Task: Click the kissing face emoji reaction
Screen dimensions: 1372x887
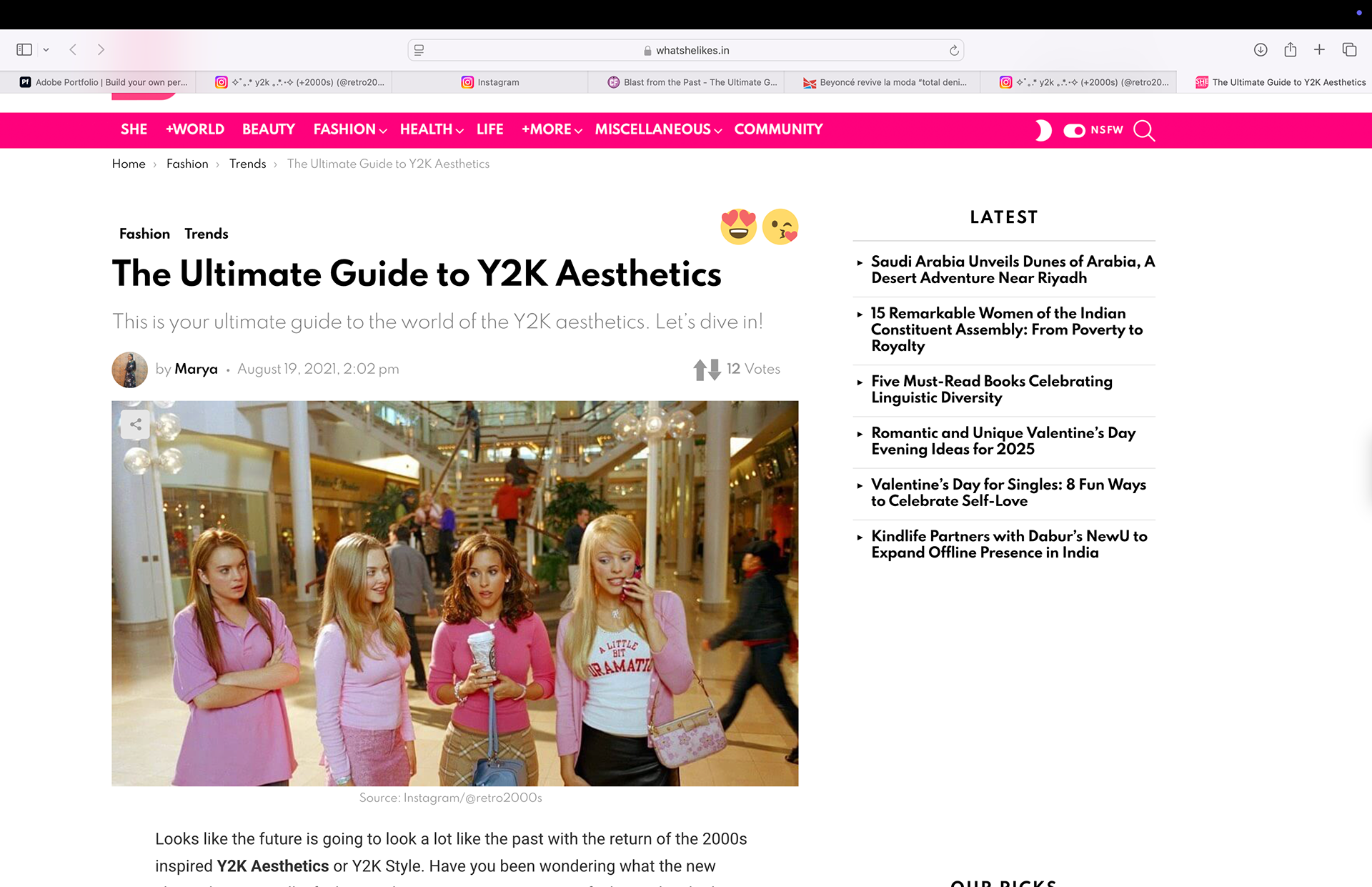Action: pyautogui.click(x=780, y=227)
